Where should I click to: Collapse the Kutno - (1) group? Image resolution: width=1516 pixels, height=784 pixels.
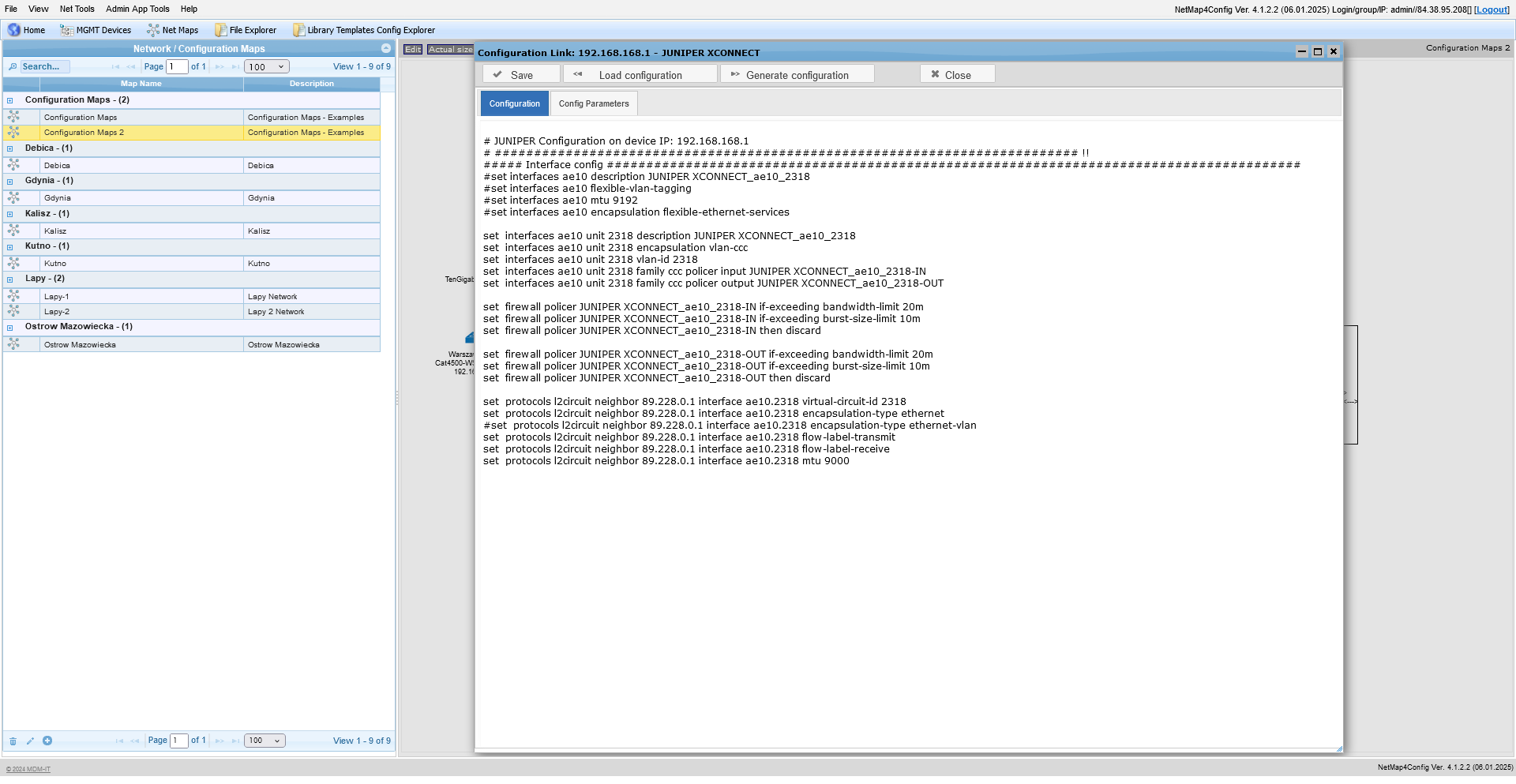tap(10, 246)
